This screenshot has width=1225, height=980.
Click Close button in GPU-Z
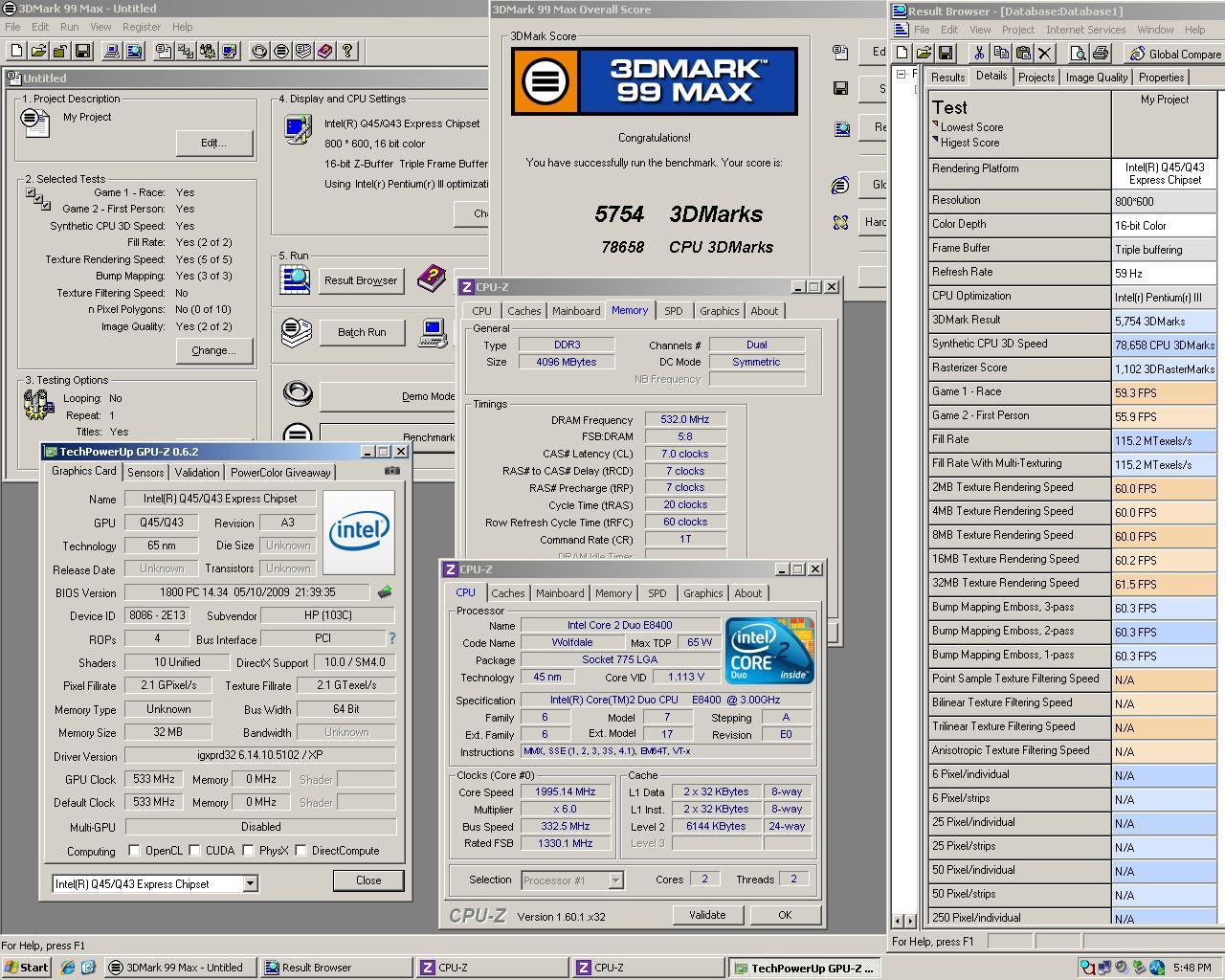[368, 880]
